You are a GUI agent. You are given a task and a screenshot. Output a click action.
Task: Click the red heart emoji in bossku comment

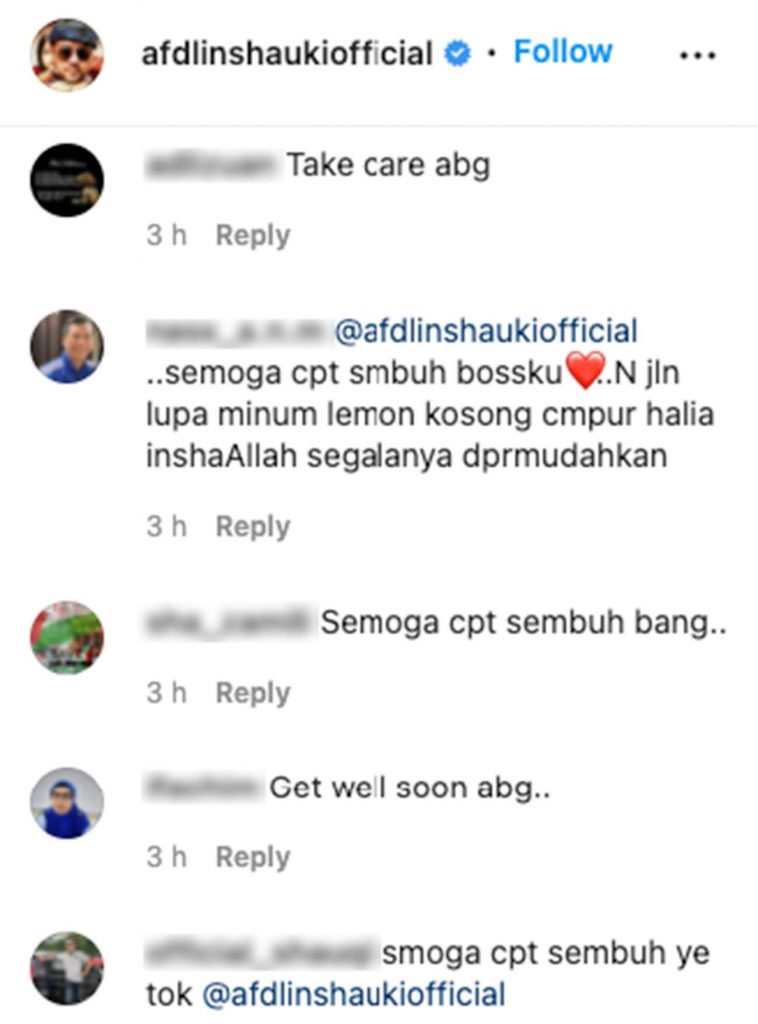[x=584, y=371]
